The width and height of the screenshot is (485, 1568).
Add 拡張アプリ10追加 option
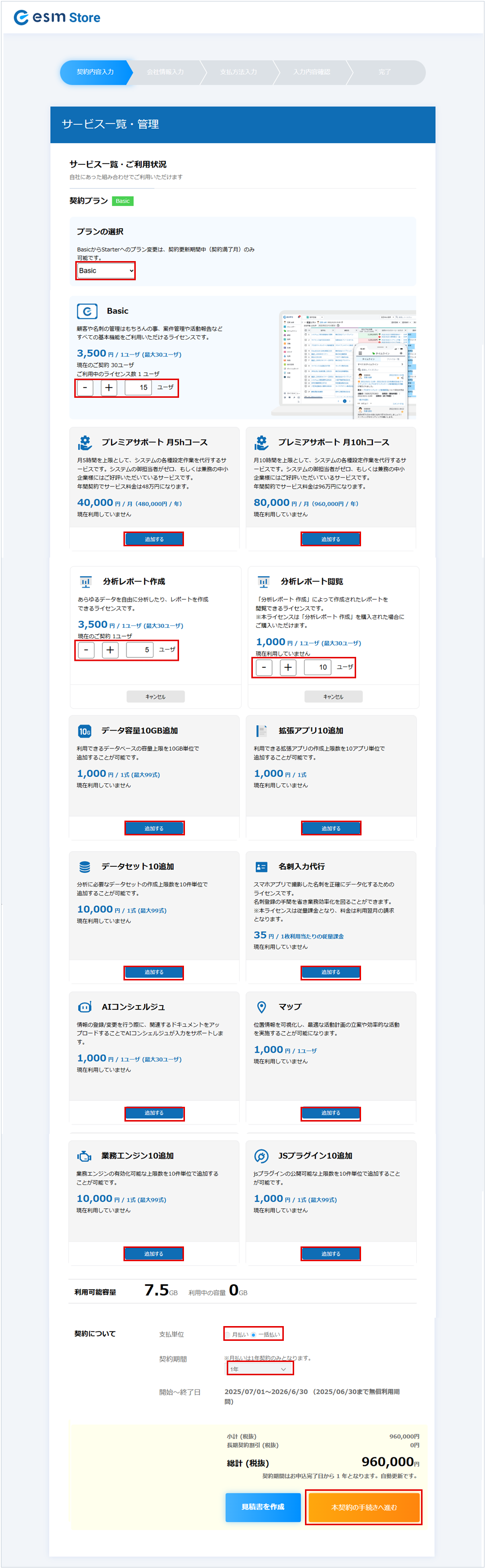click(x=331, y=828)
